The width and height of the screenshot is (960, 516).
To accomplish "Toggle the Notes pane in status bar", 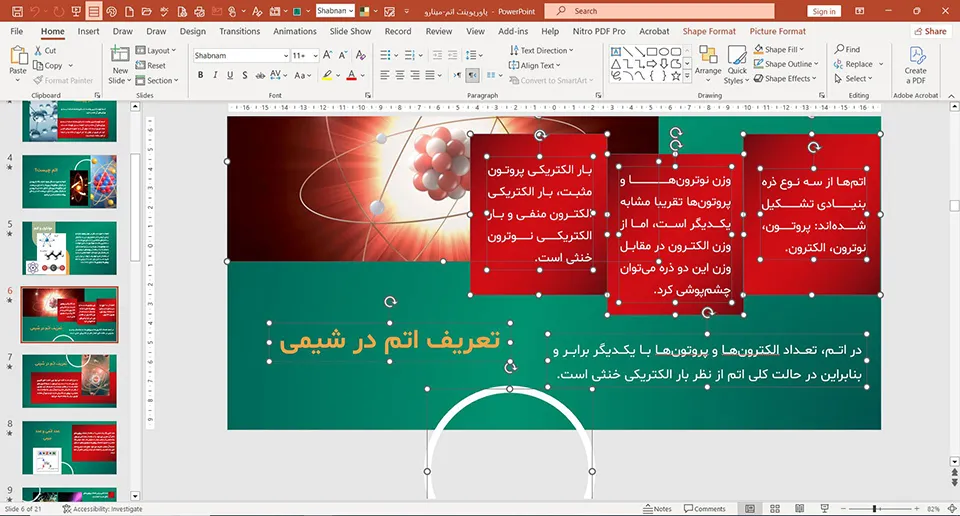I will coord(658,509).
